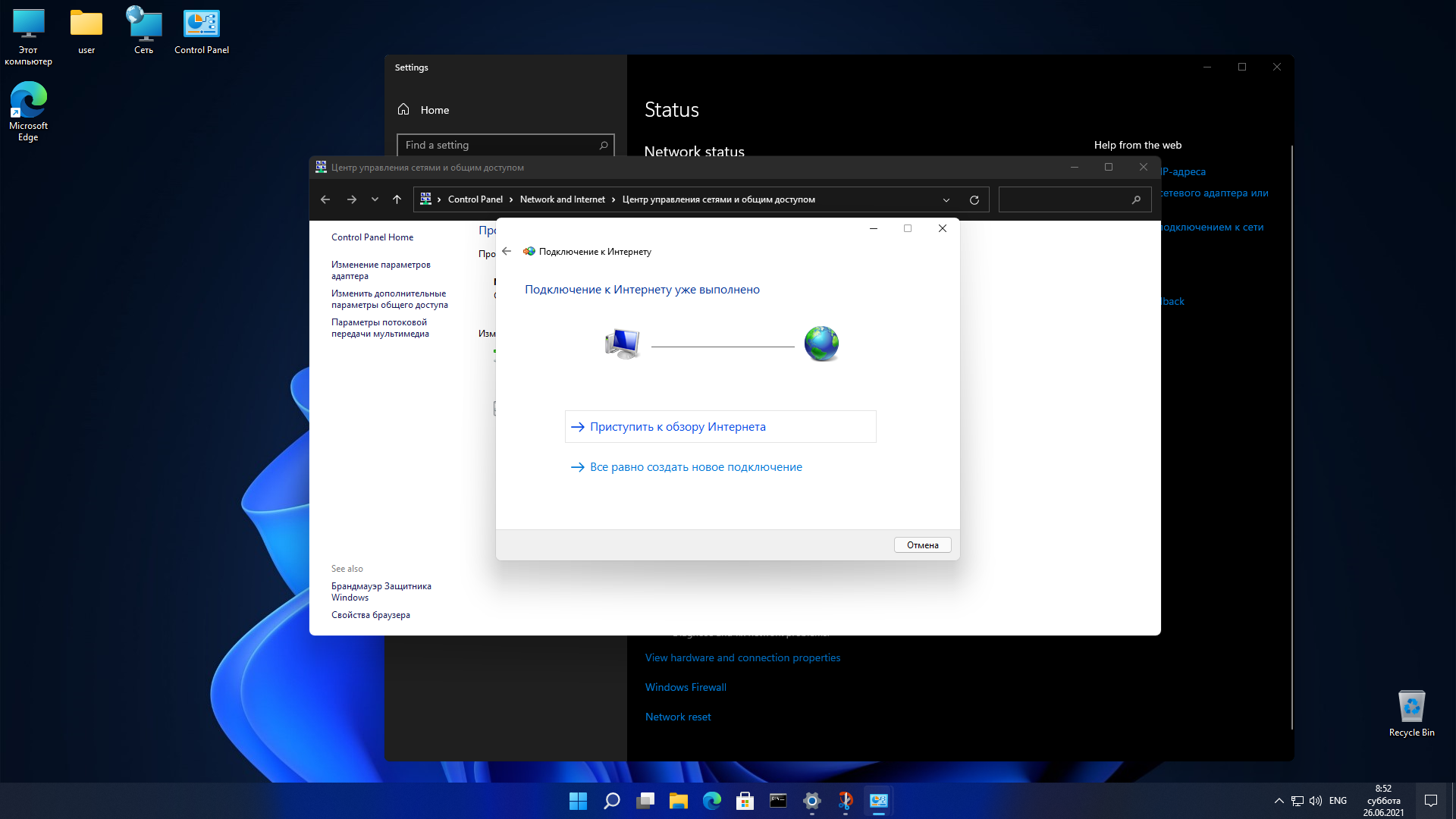Launch Microsoft Edge from the taskbar

(712, 800)
